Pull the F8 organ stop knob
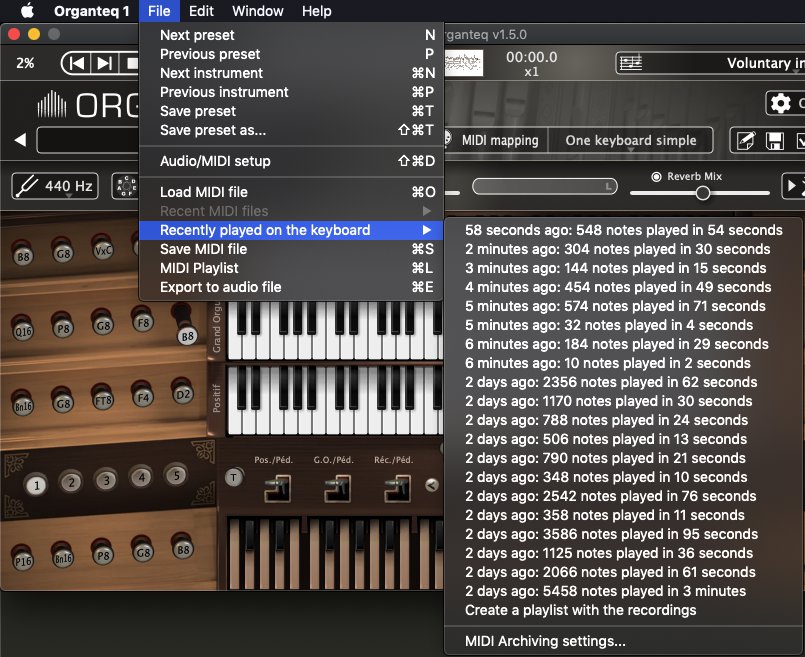This screenshot has height=657, width=805. (x=143, y=322)
